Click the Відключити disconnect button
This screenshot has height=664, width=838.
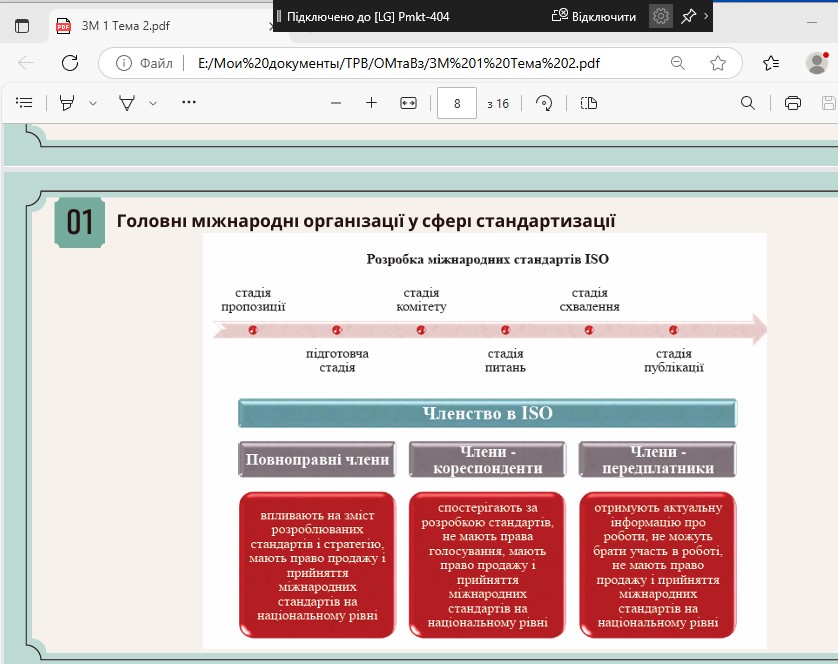pos(593,17)
